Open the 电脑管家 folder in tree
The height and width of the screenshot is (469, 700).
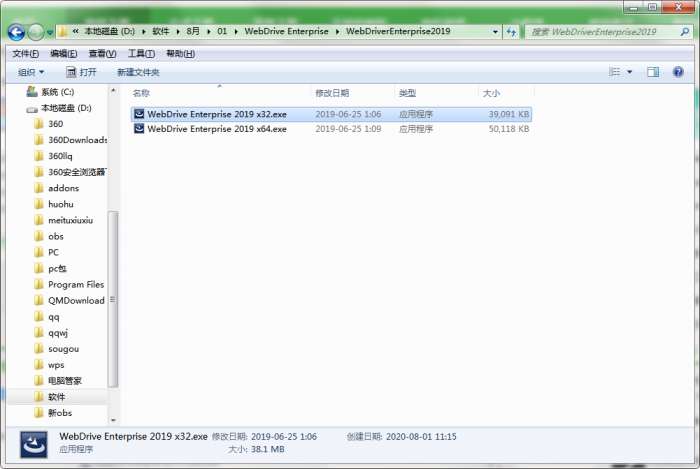tap(58, 381)
